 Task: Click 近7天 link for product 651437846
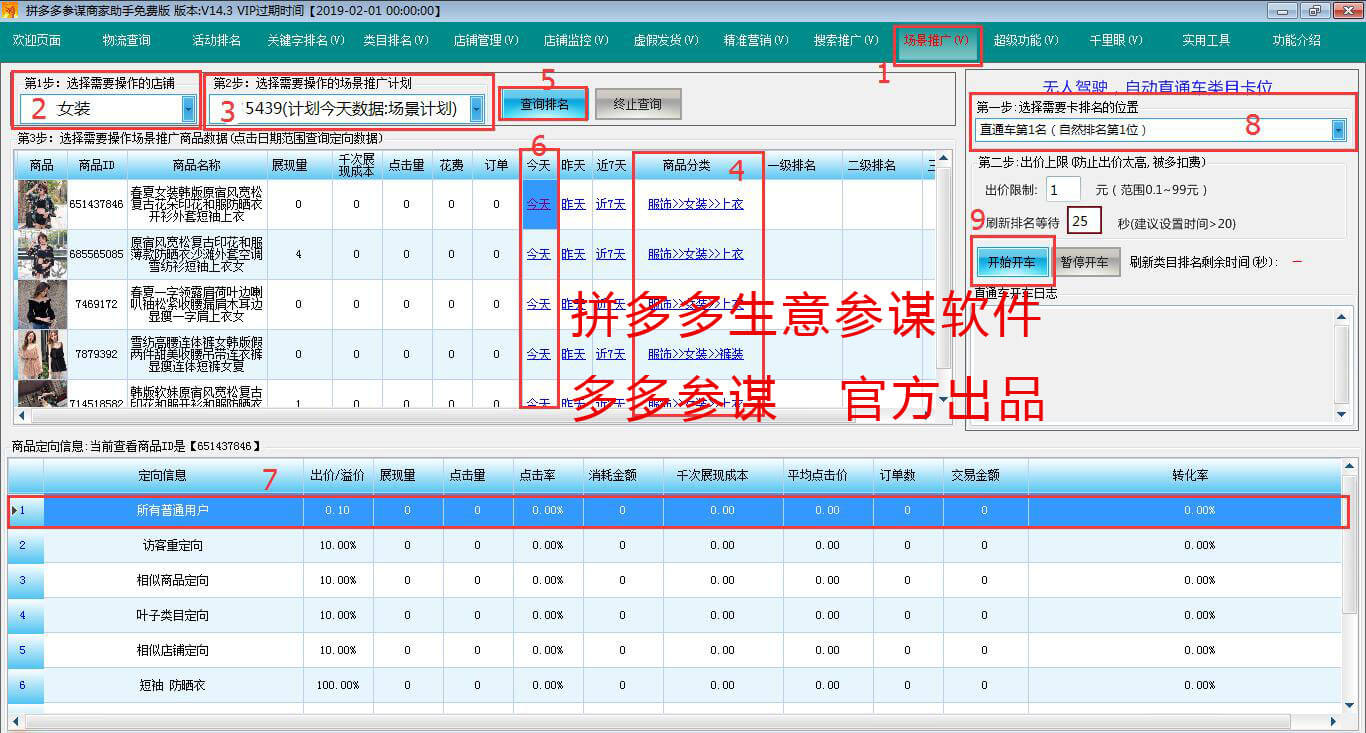(x=611, y=204)
